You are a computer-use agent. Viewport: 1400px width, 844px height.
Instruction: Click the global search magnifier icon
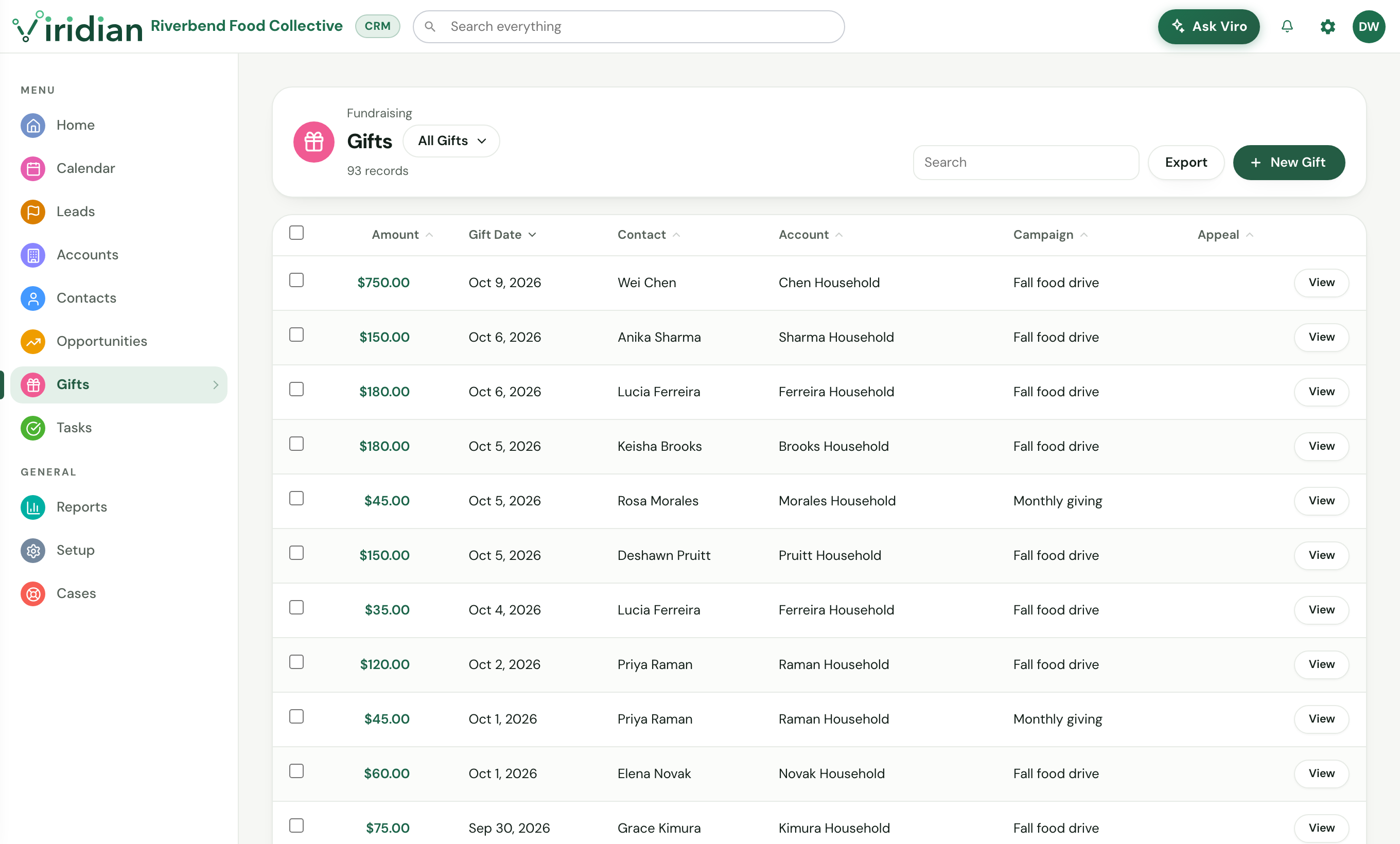click(x=430, y=27)
